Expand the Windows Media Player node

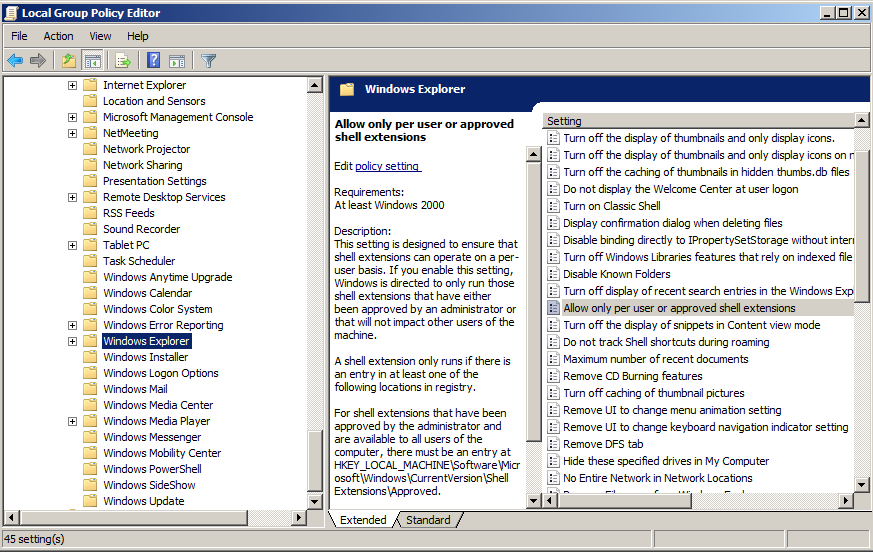click(72, 422)
